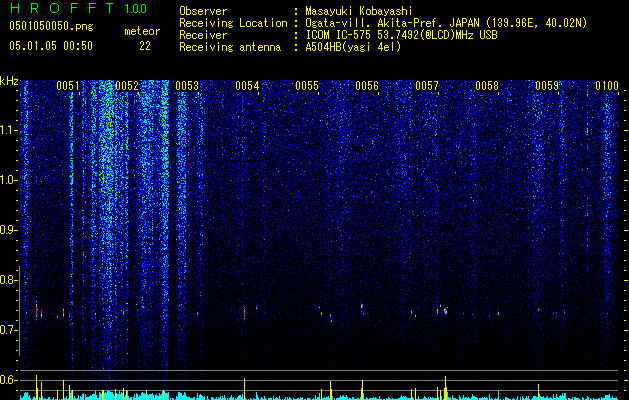Click the 0100 time marker
This screenshot has width=629, height=400.
(607, 86)
